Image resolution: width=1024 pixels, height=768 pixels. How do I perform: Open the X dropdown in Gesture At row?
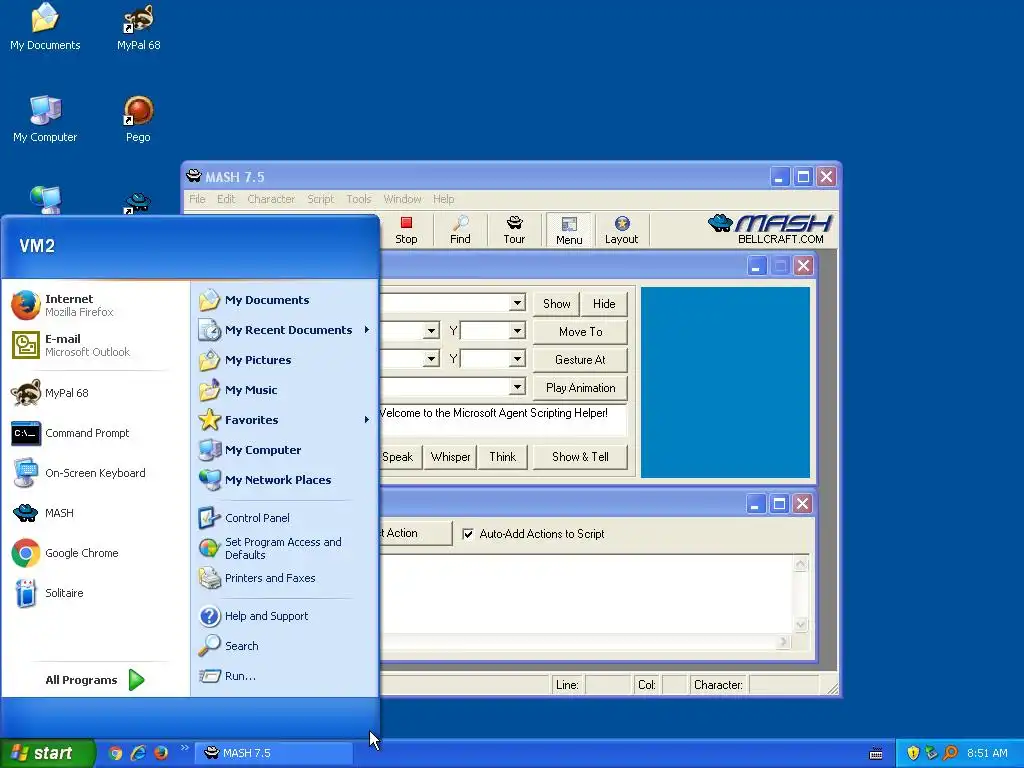pos(431,359)
